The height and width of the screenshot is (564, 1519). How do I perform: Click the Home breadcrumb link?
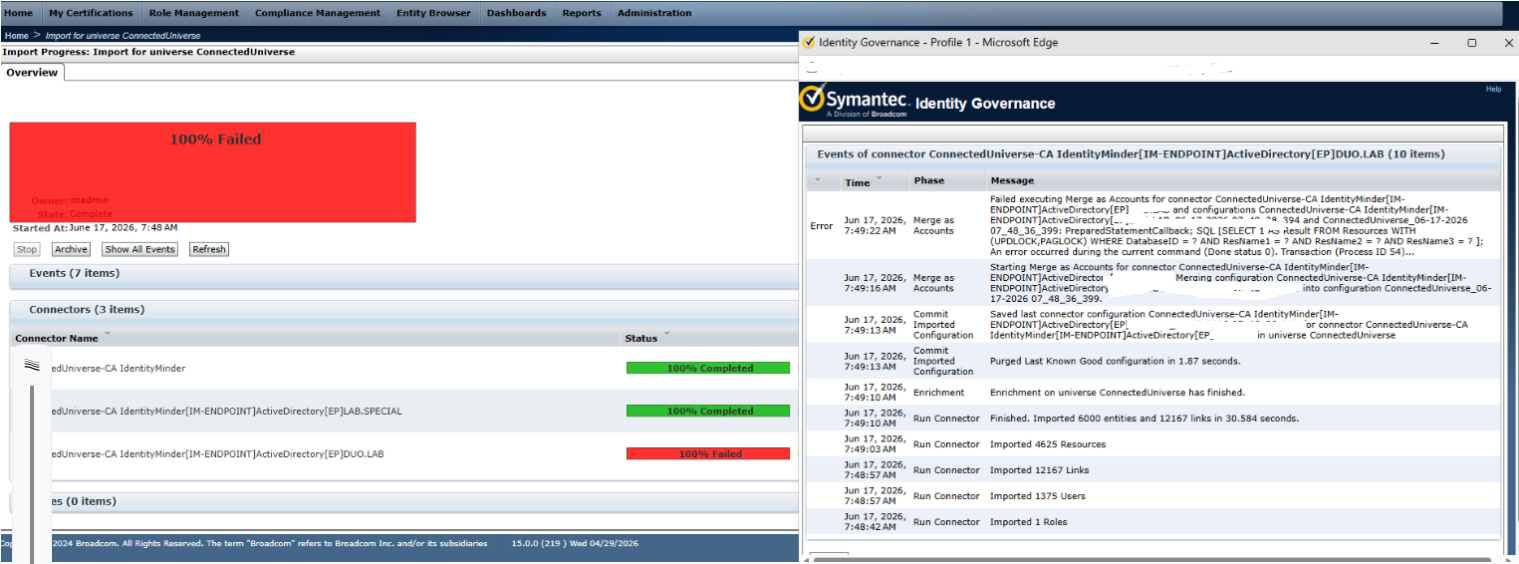point(16,36)
